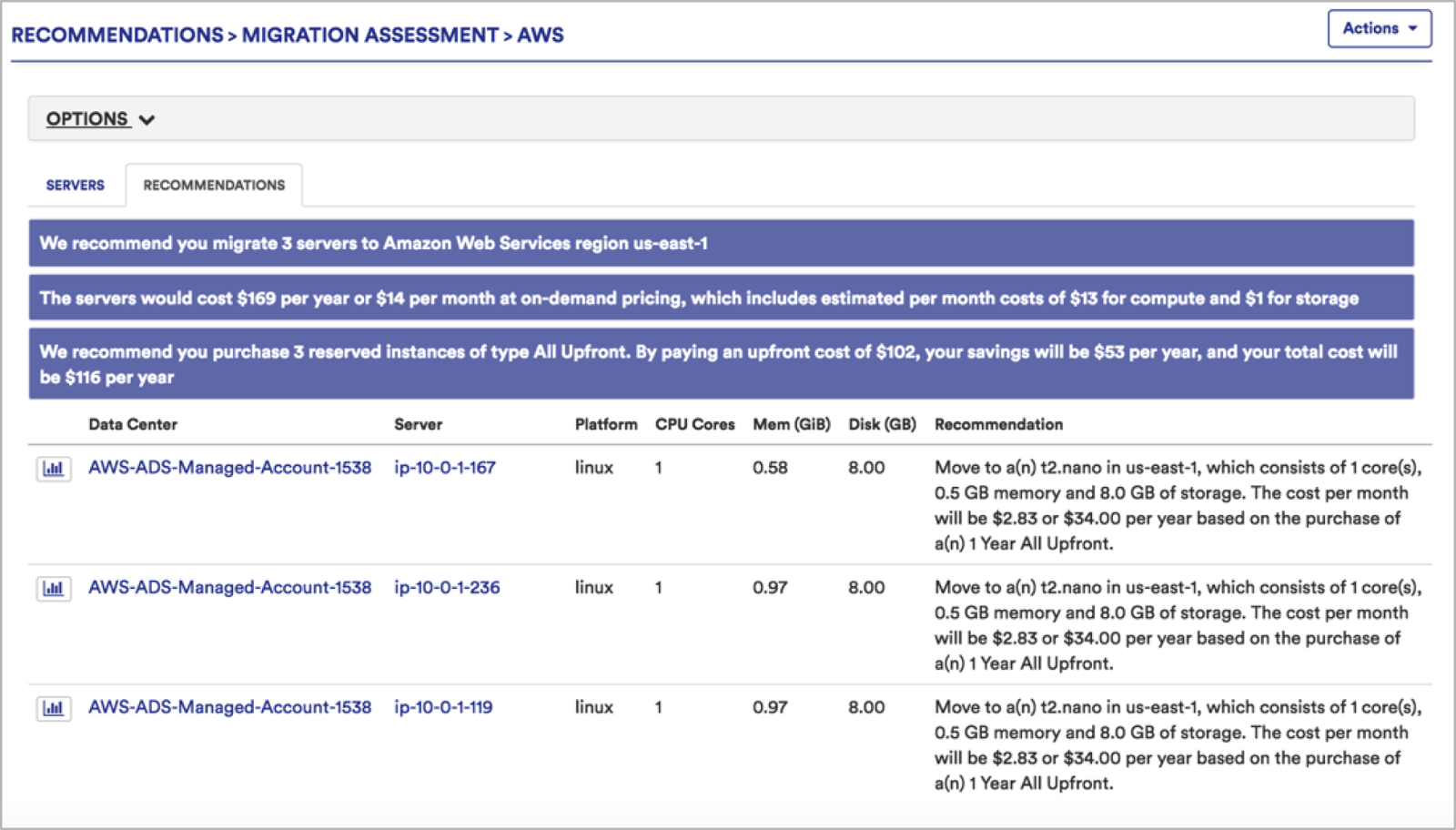Open data center link in ip-10-0-1-236 row
Screen dimensions: 1456x830
point(230,588)
